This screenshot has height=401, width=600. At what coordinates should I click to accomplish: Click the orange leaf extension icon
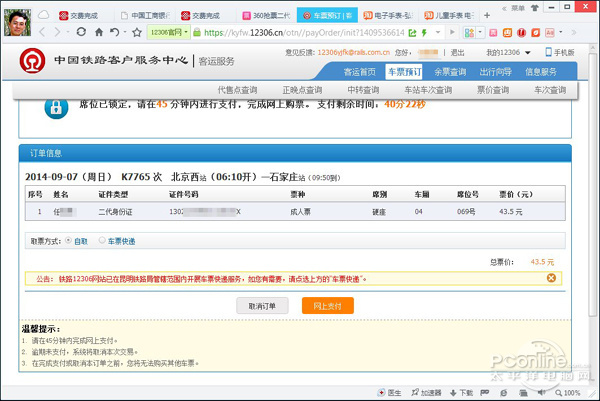coord(535,33)
